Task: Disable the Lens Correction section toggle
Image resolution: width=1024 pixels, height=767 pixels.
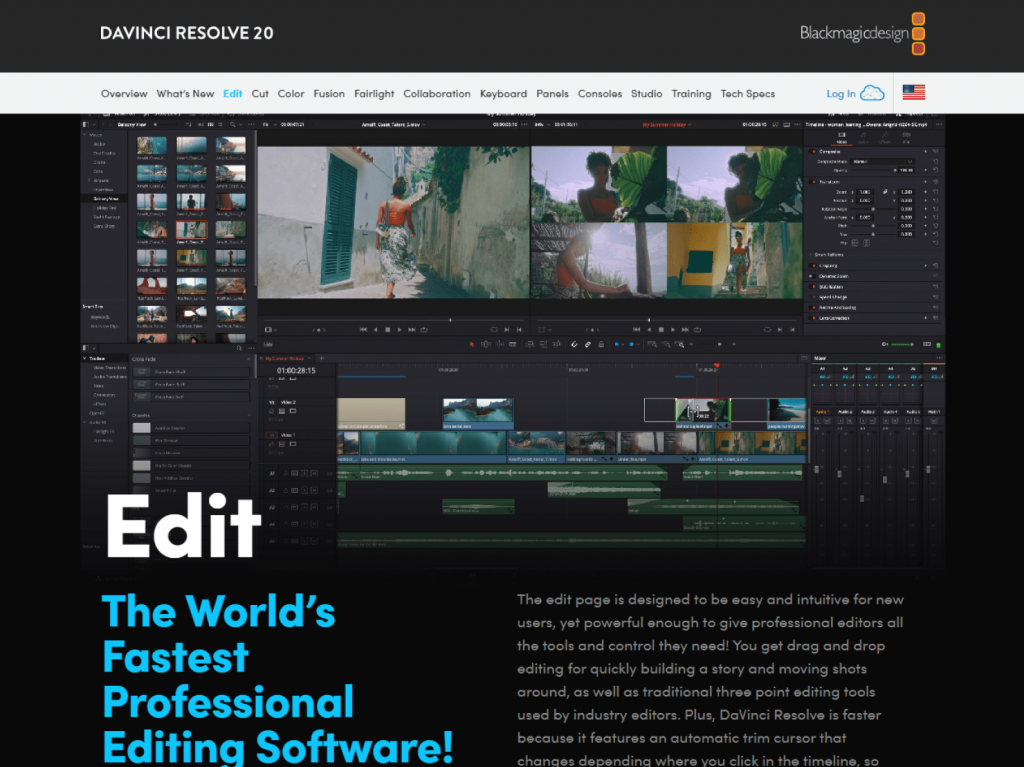Action: 812,318
